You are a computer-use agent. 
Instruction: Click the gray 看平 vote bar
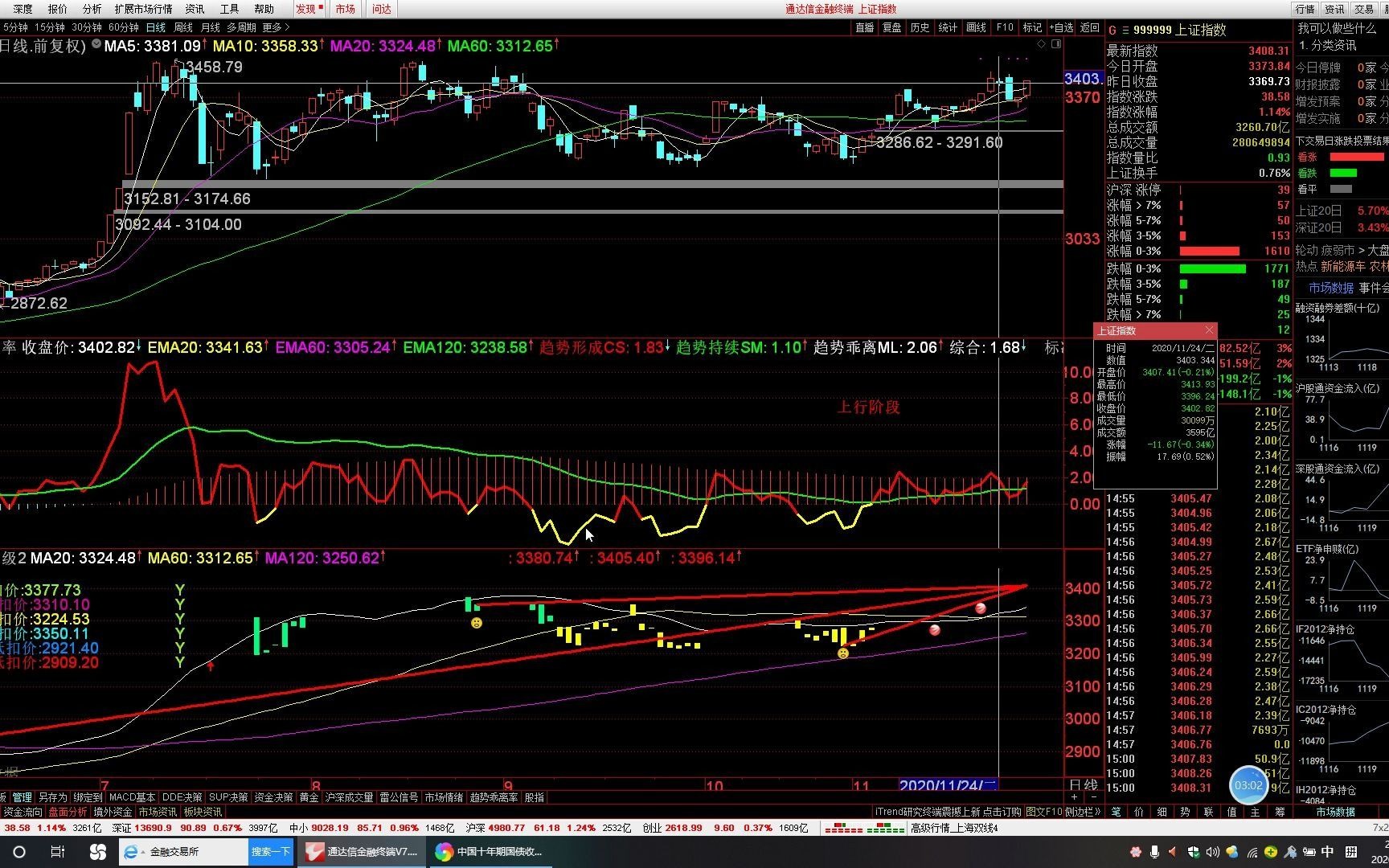tap(1341, 189)
